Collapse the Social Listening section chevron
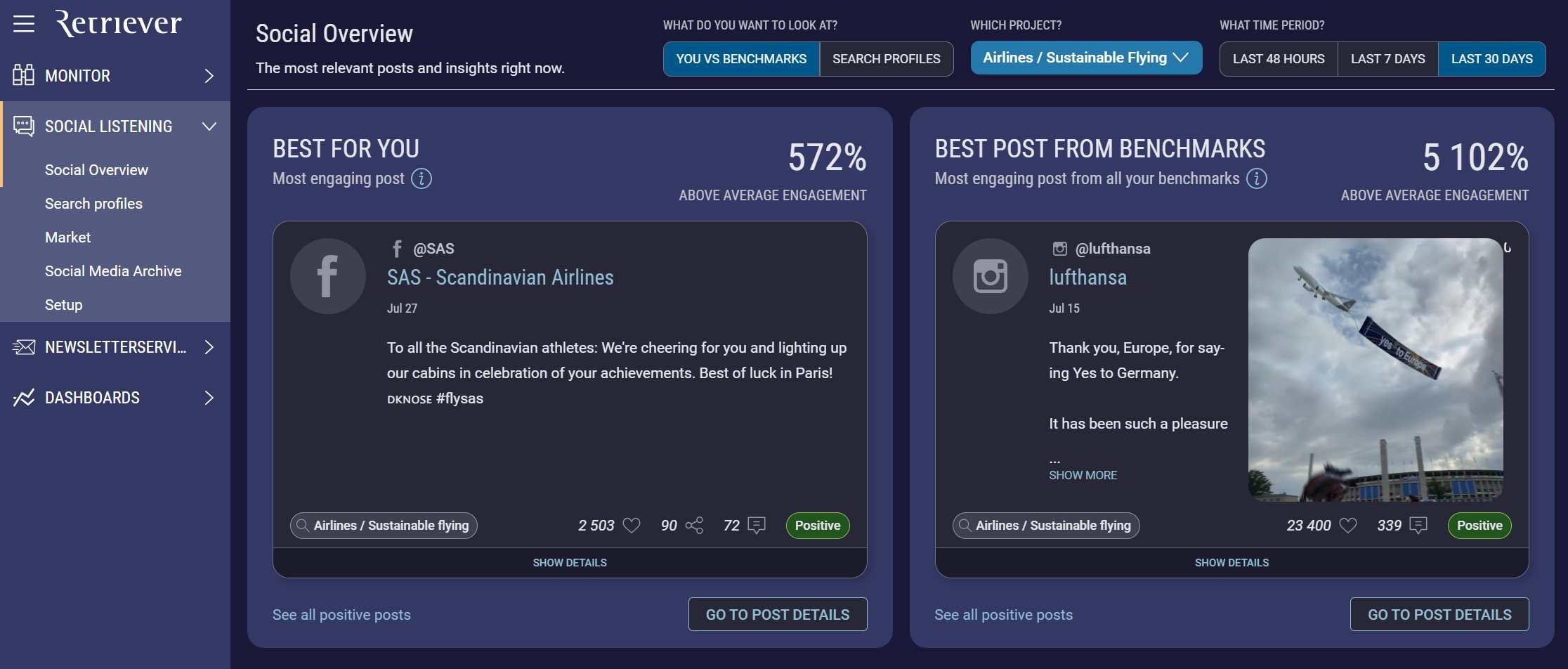Screen dimensions: 1568x669 209,126
